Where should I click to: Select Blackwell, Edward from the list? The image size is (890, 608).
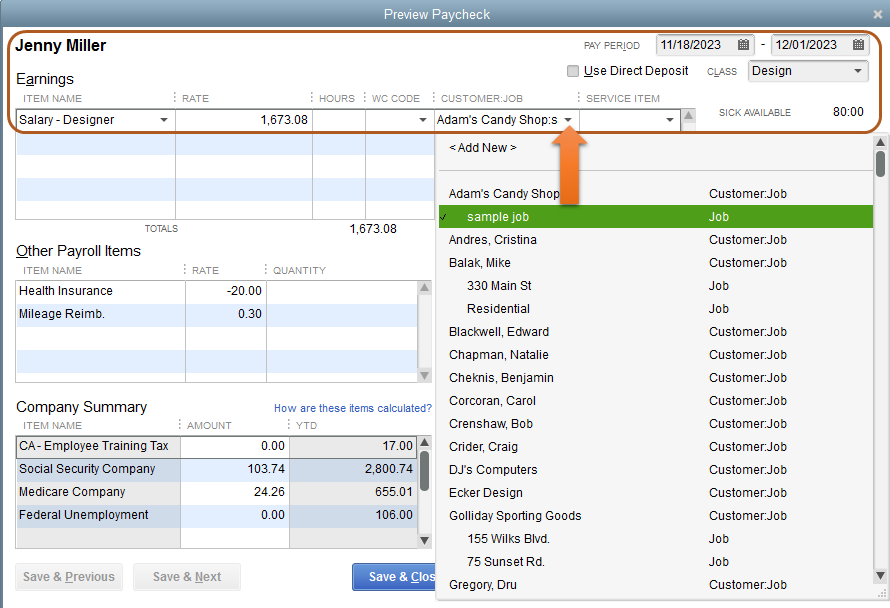coord(499,332)
